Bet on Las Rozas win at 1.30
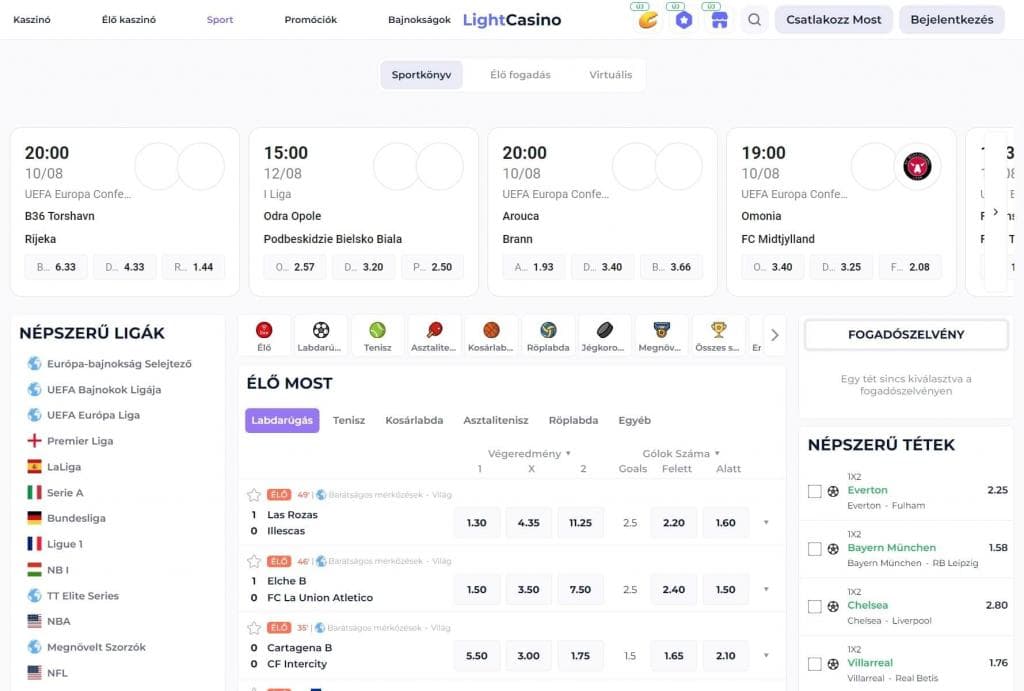This screenshot has height=691, width=1024. 477,522
